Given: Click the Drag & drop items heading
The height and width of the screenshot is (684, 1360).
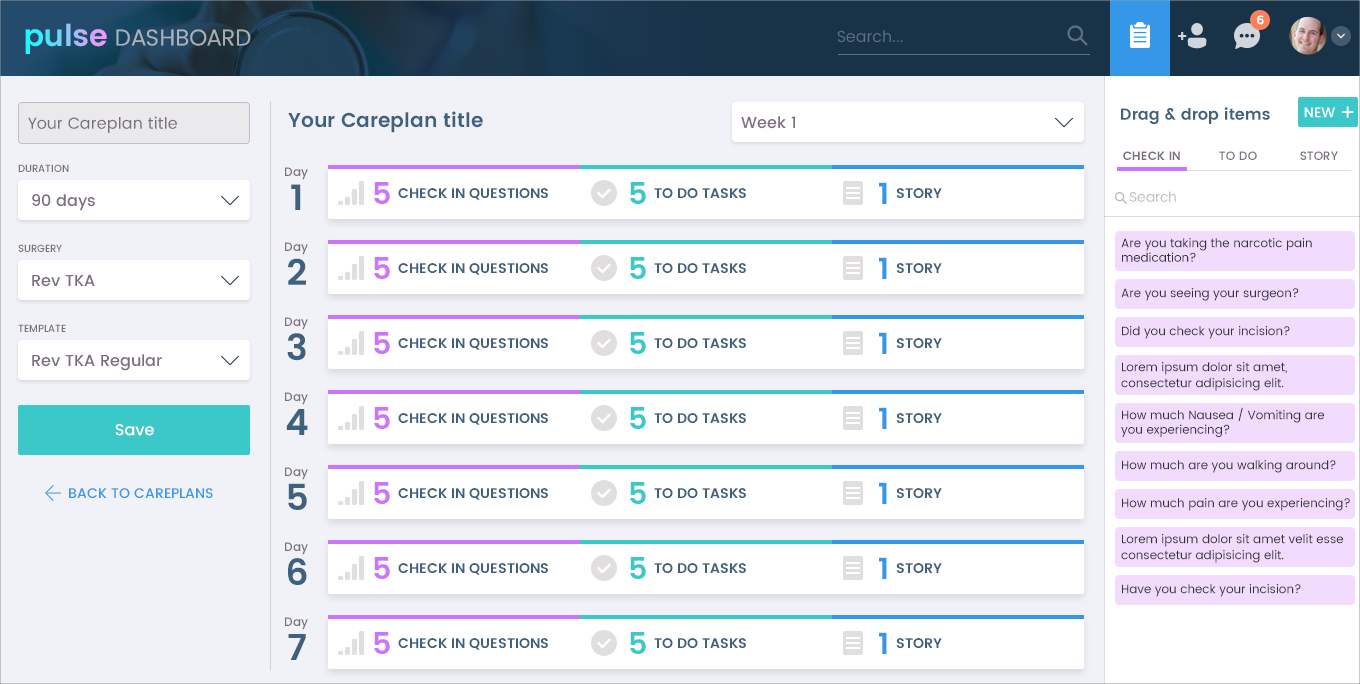Looking at the screenshot, I should [1194, 114].
